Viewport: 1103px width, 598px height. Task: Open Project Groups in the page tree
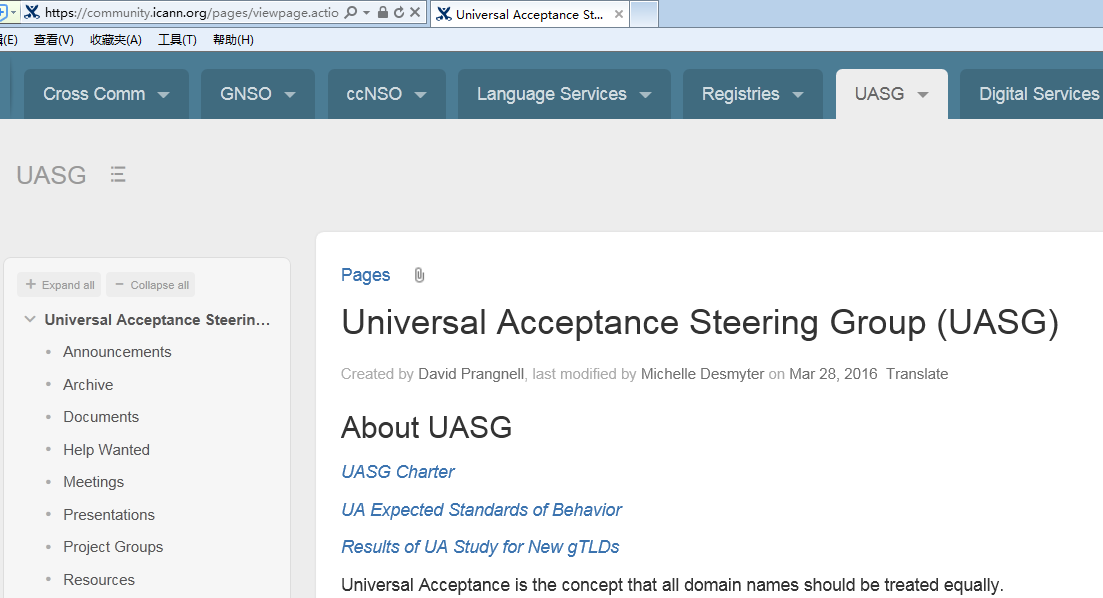tap(113, 547)
